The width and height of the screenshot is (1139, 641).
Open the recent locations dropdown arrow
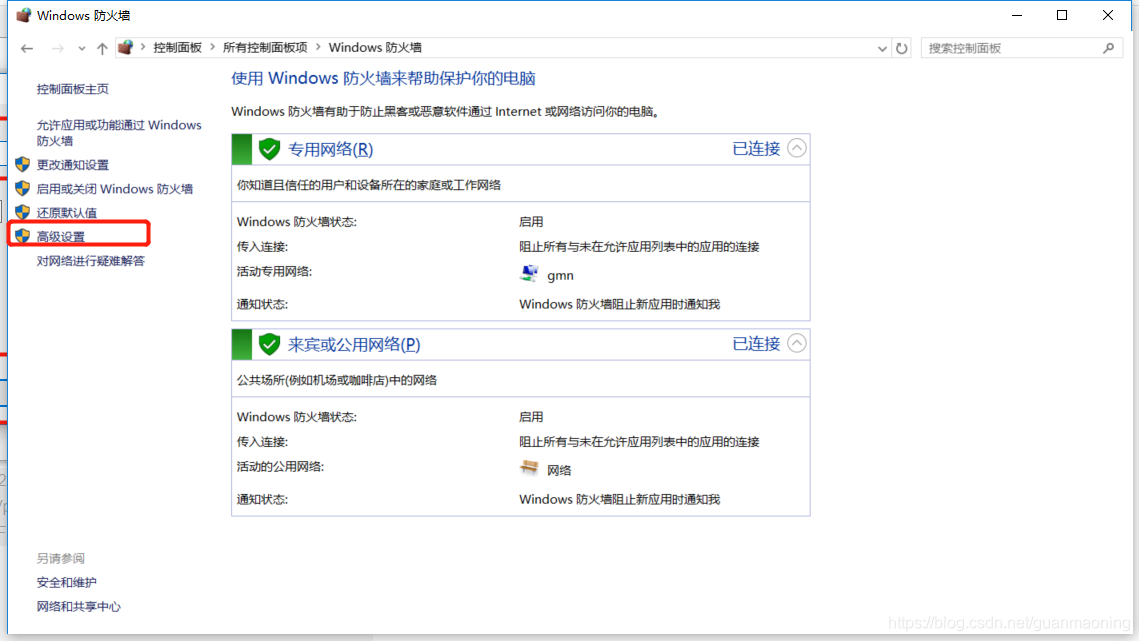pos(81,49)
